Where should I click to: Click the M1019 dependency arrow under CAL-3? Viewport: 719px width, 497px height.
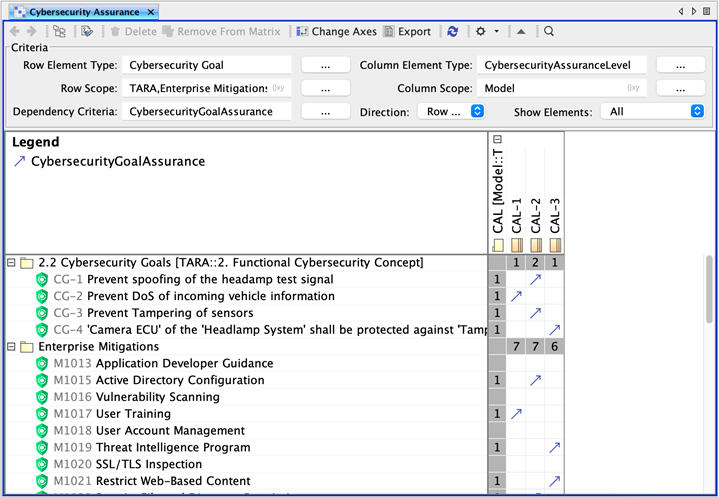(554, 447)
